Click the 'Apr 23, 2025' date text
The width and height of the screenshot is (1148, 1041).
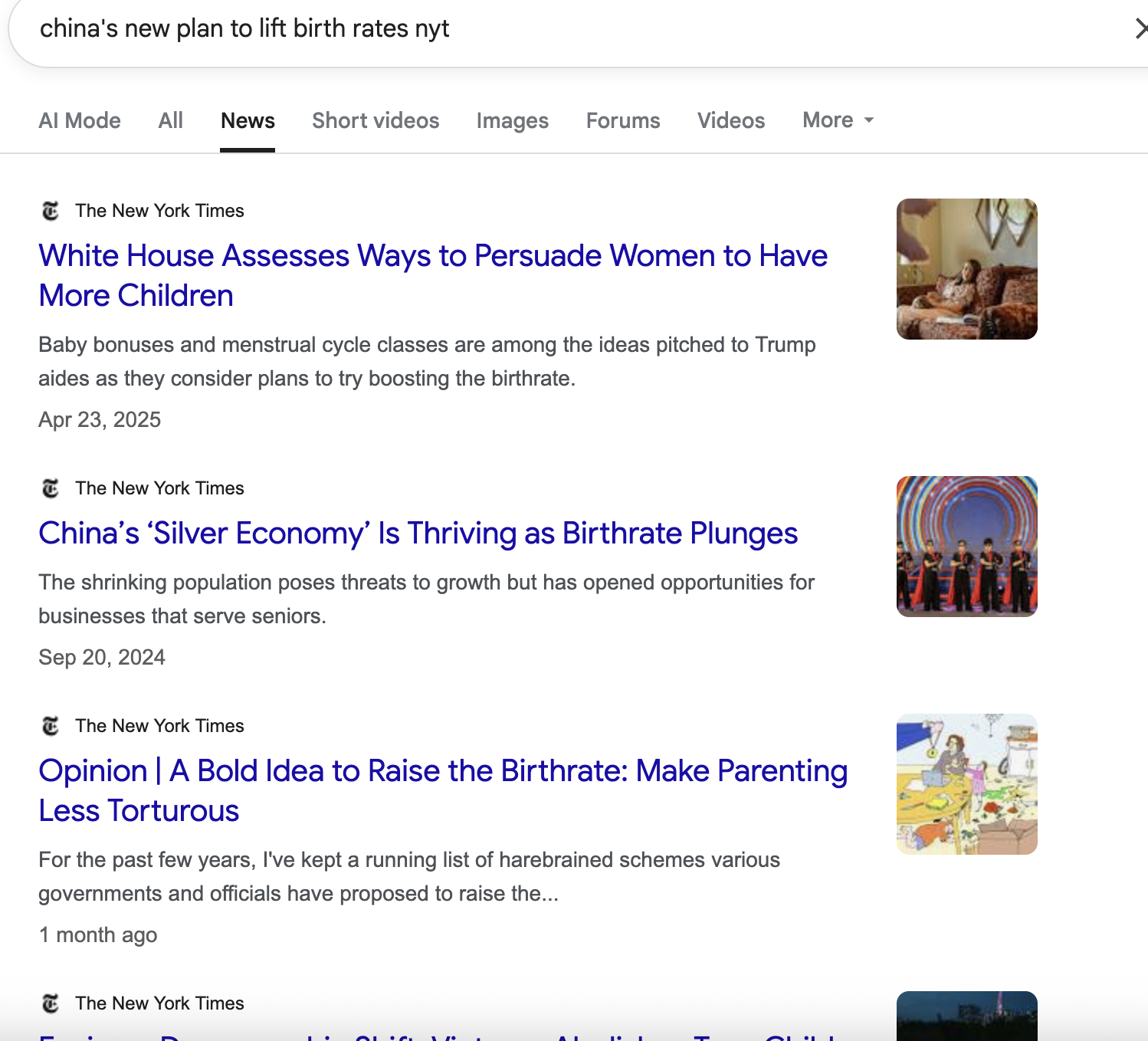click(100, 419)
